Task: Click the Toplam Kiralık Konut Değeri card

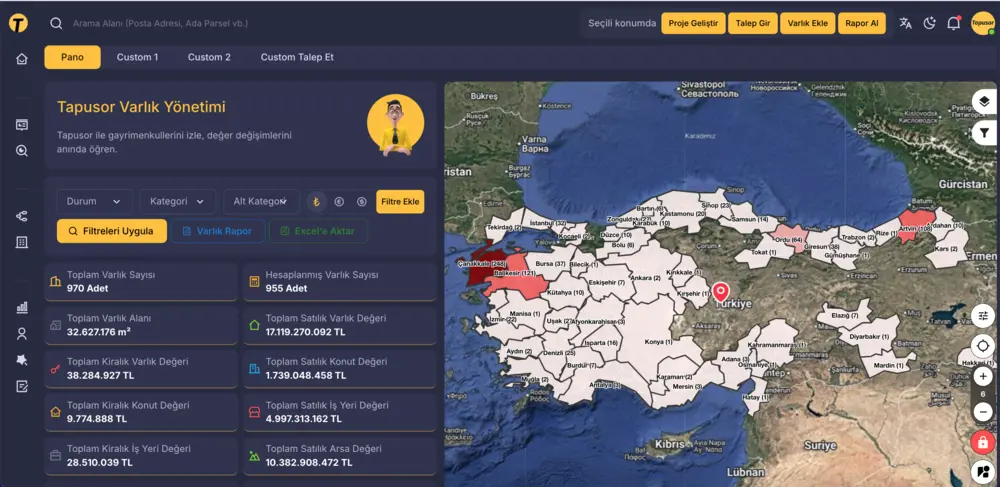Action: click(141, 412)
